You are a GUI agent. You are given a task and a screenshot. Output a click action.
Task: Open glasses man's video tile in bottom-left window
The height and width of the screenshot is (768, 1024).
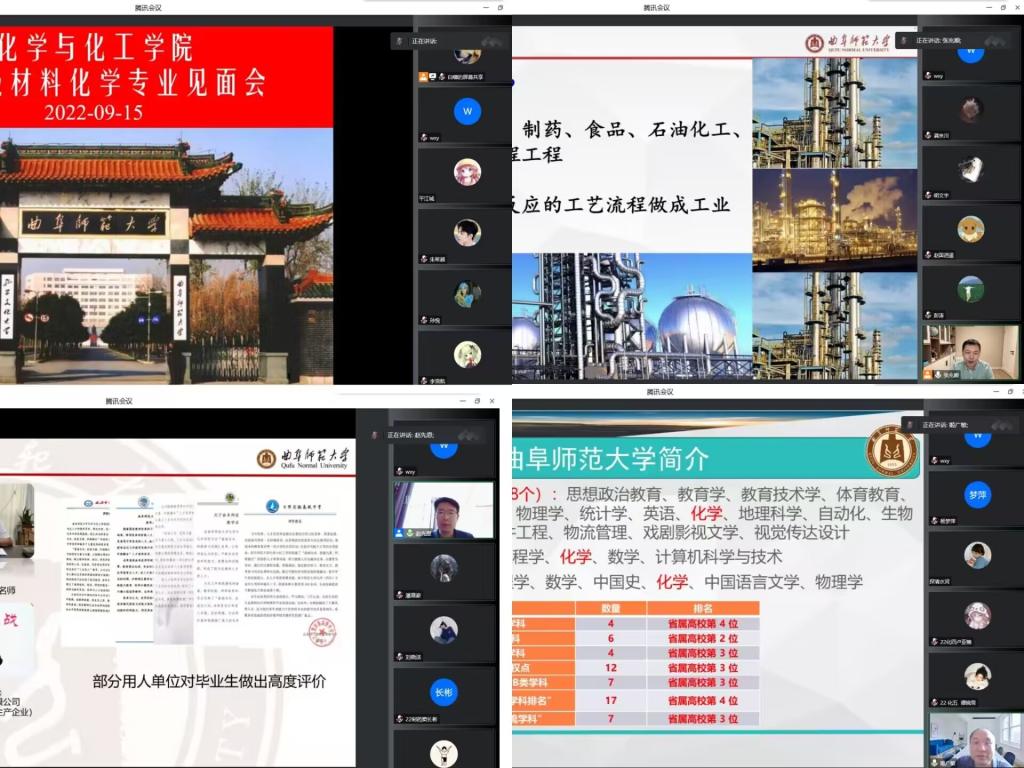pyautogui.click(x=443, y=510)
